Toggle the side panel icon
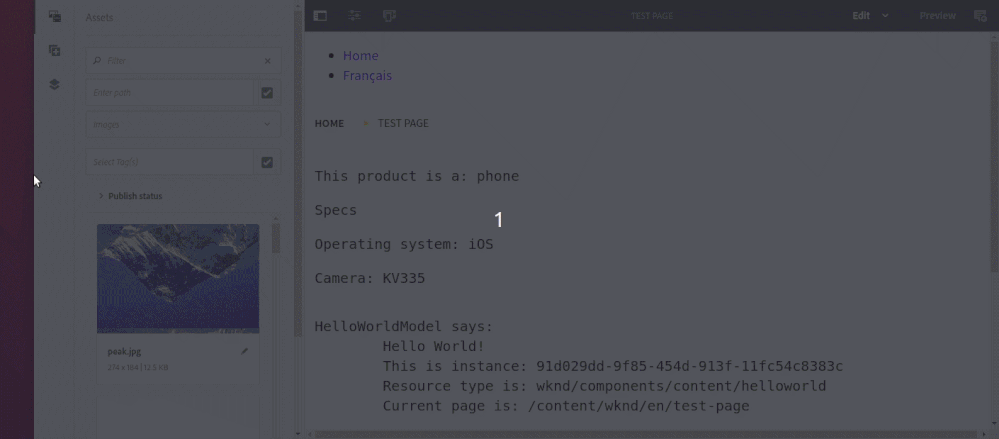The width and height of the screenshot is (999, 439). click(320, 16)
